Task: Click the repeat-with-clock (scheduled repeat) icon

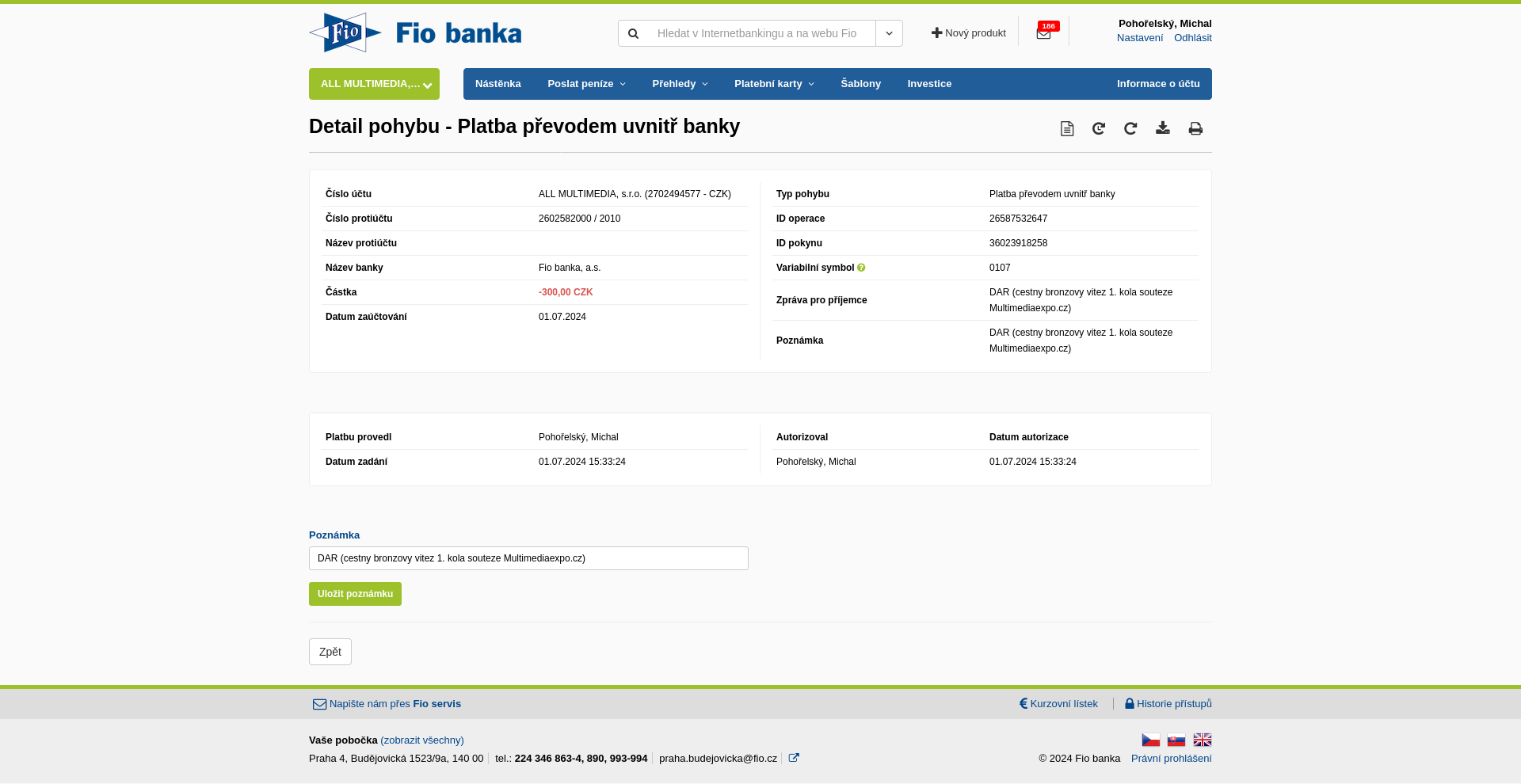Action: (x=1099, y=128)
